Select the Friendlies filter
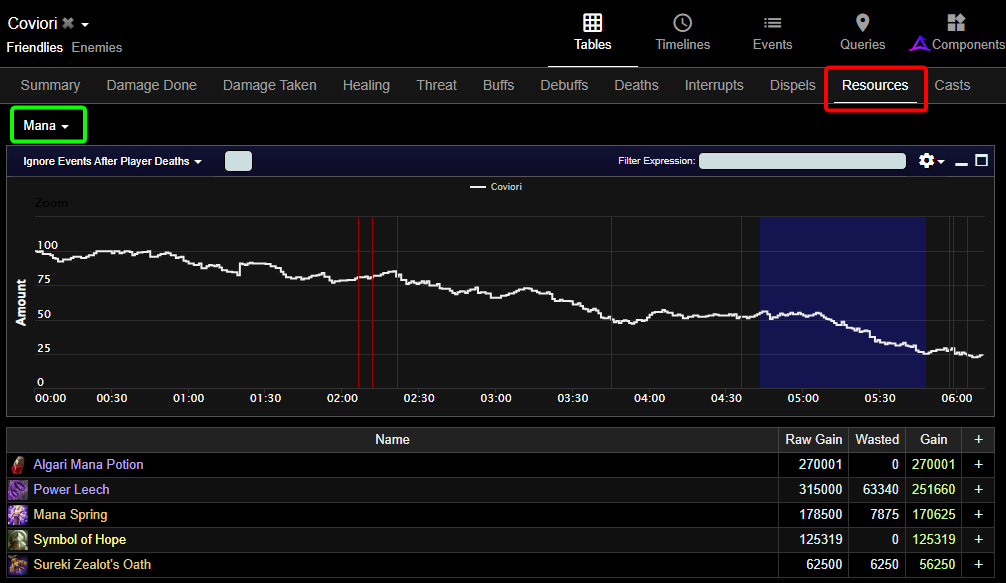The width and height of the screenshot is (1006, 583). [x=35, y=47]
